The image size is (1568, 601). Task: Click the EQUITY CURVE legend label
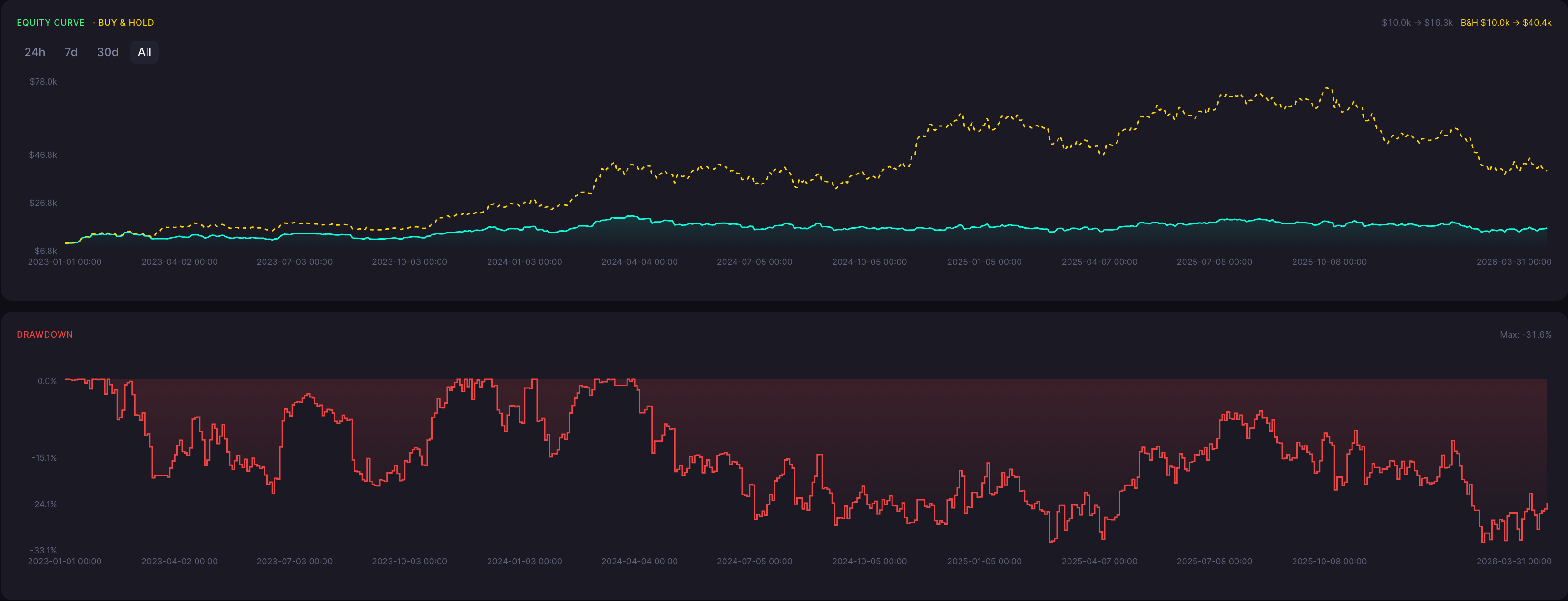click(x=50, y=22)
